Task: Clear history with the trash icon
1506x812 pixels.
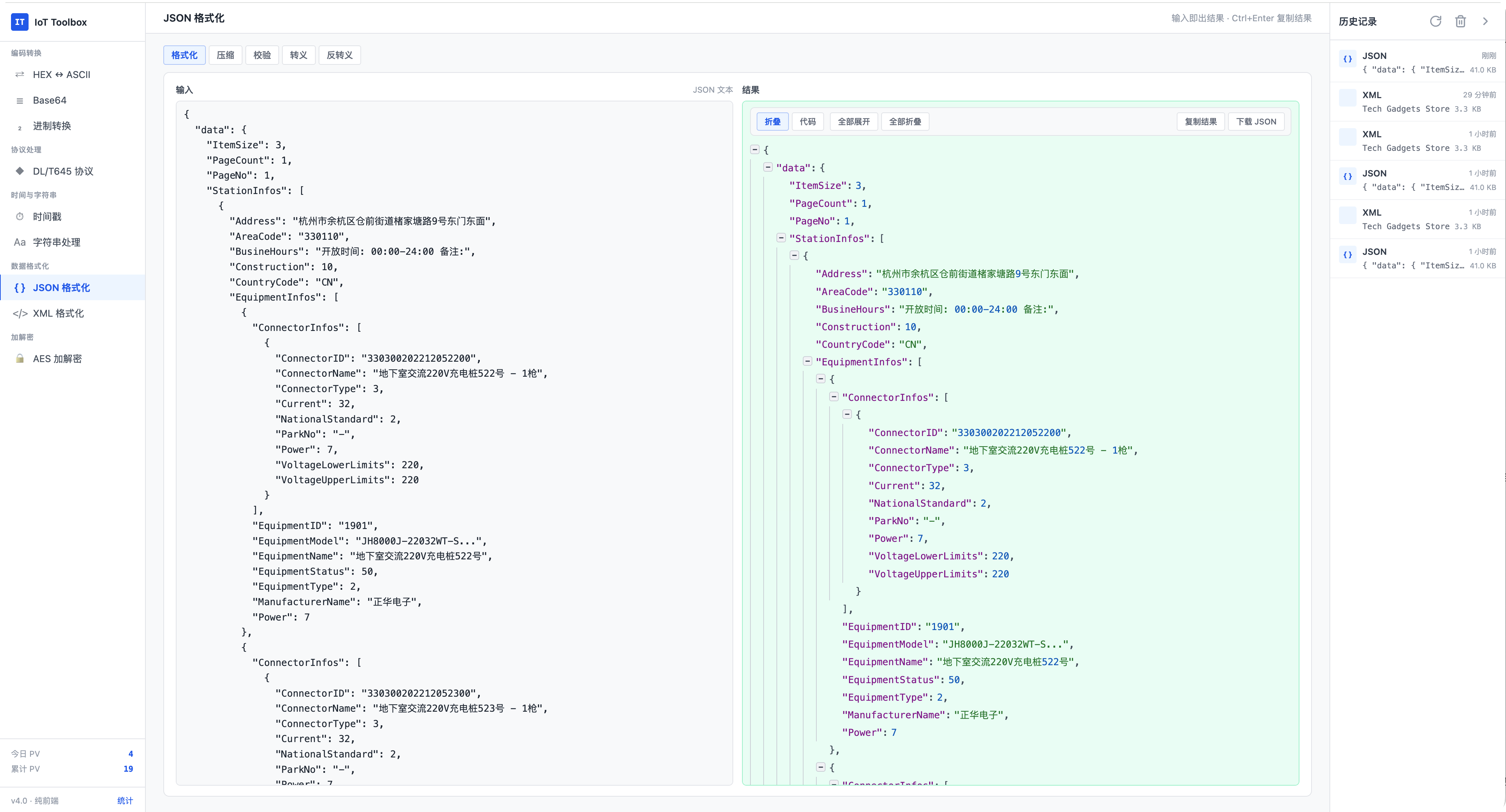Action: (x=1460, y=22)
